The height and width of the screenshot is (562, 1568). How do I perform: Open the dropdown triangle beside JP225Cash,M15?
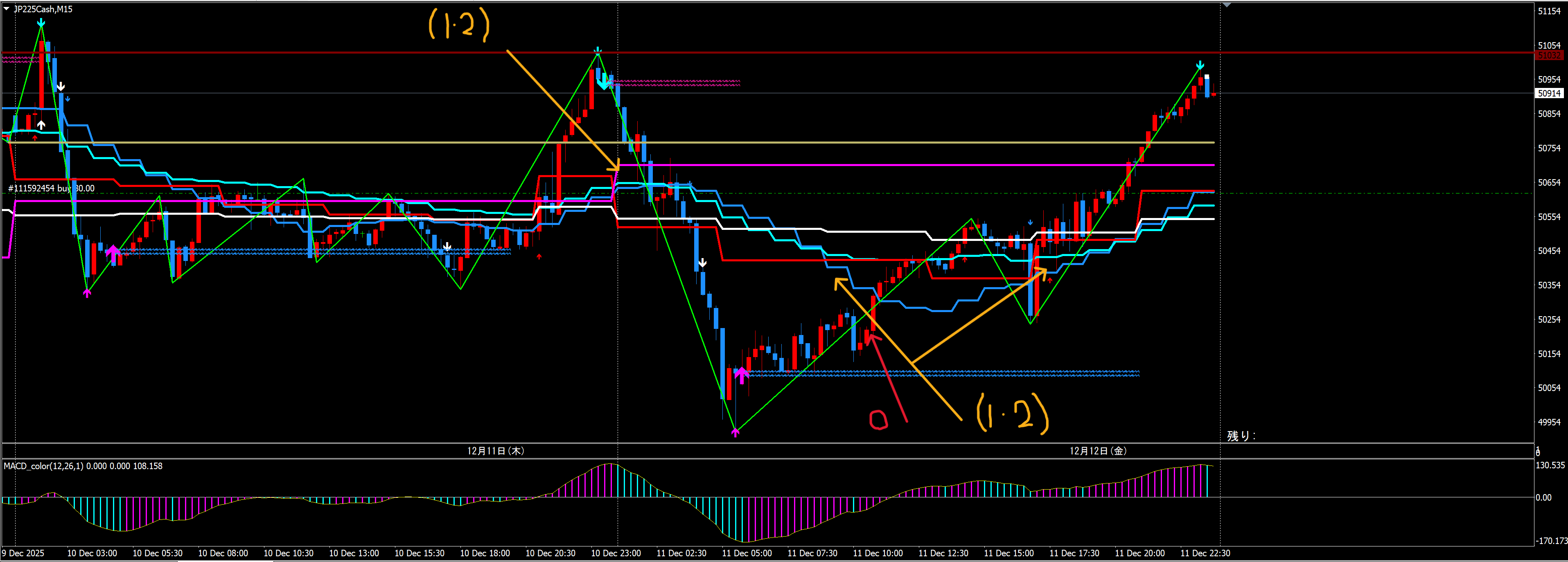pos(7,9)
